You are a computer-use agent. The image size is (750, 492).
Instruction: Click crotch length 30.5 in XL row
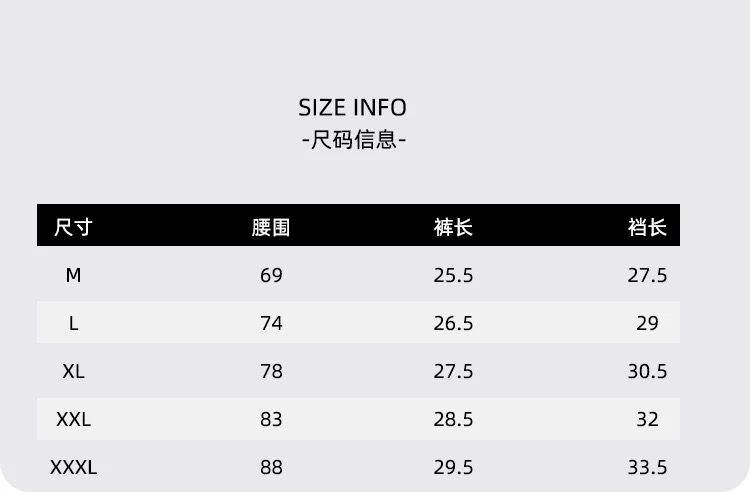(647, 371)
